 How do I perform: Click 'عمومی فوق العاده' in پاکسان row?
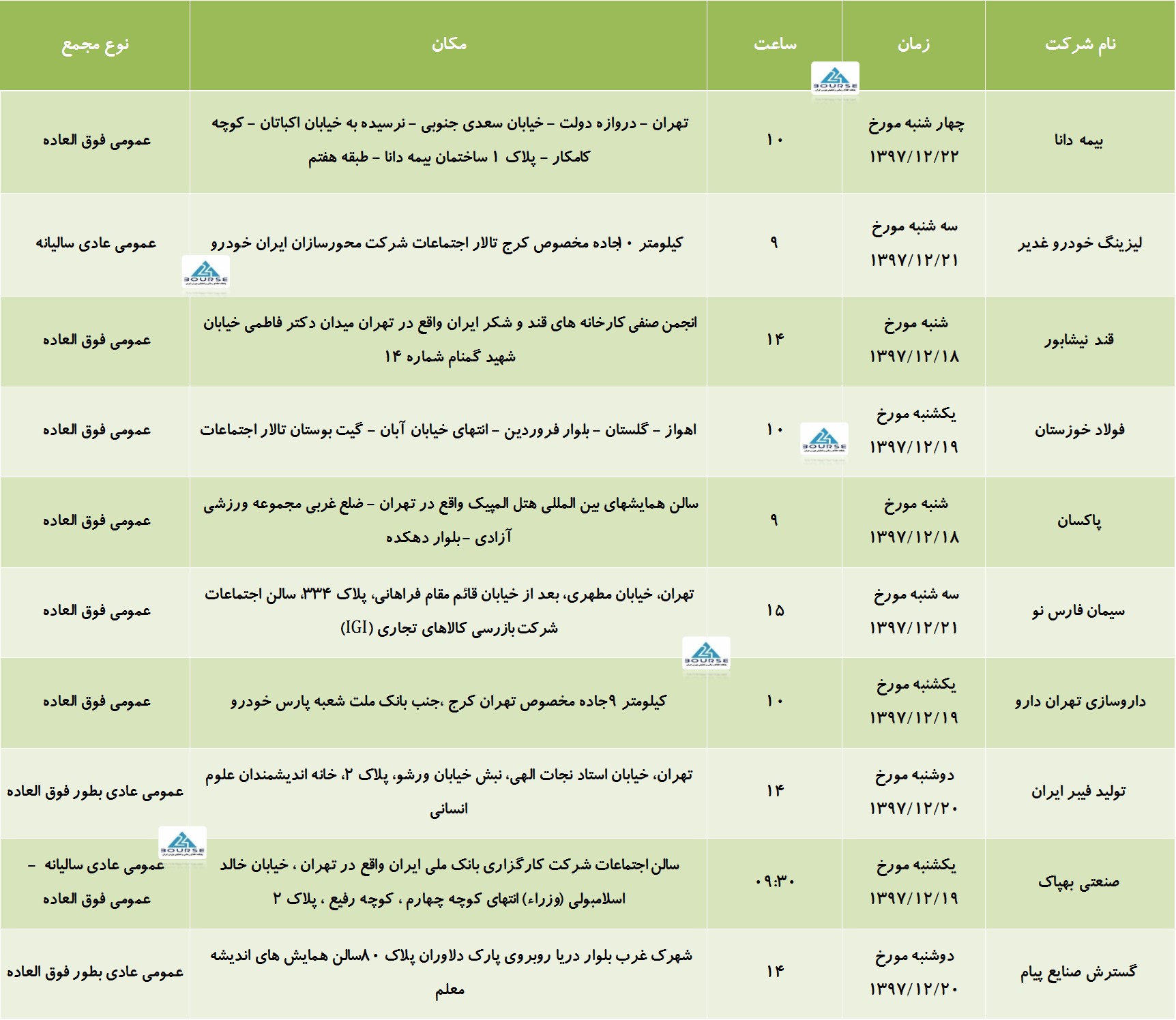[96, 521]
